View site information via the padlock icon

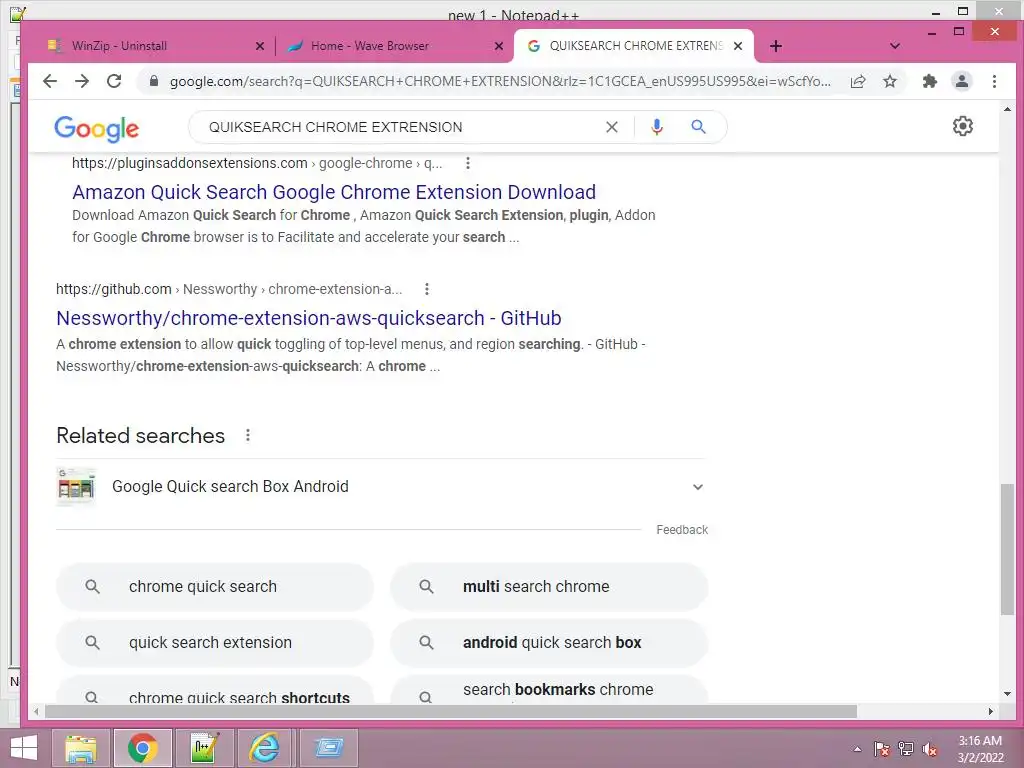coord(153,81)
